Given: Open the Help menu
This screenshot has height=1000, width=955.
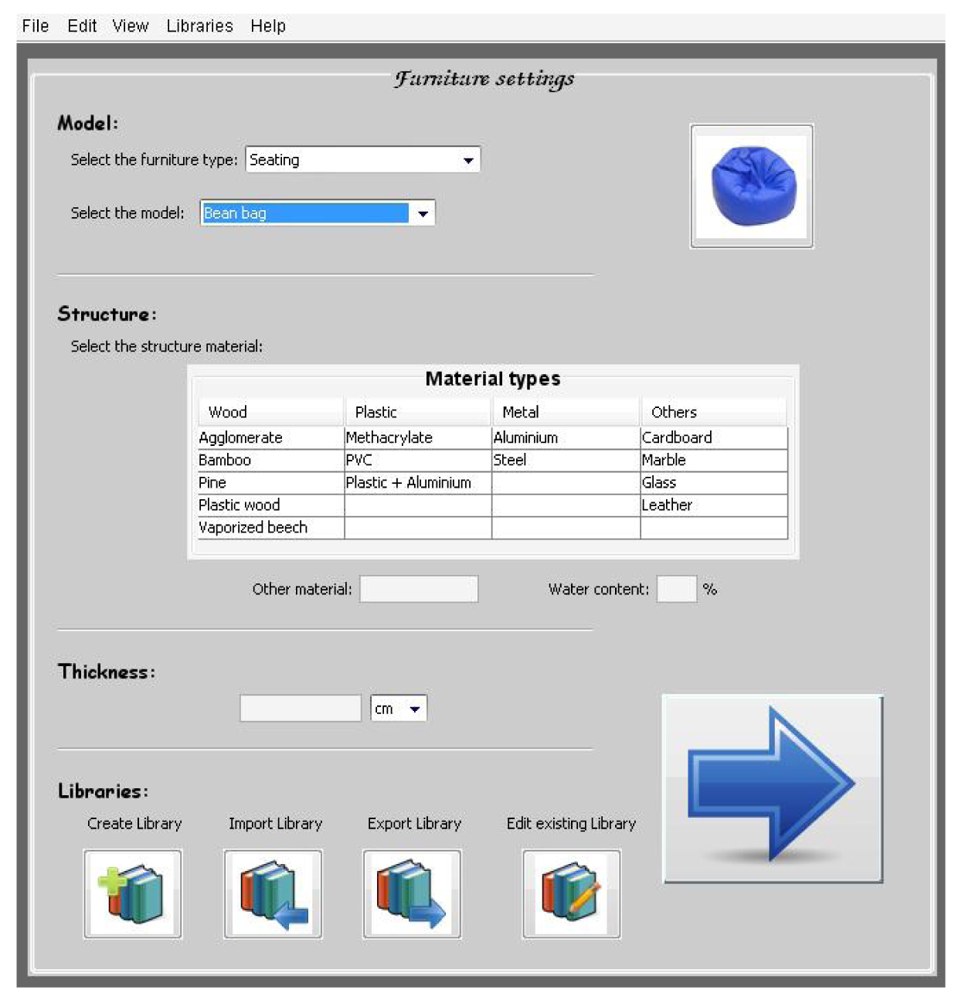Looking at the screenshot, I should 268,26.
